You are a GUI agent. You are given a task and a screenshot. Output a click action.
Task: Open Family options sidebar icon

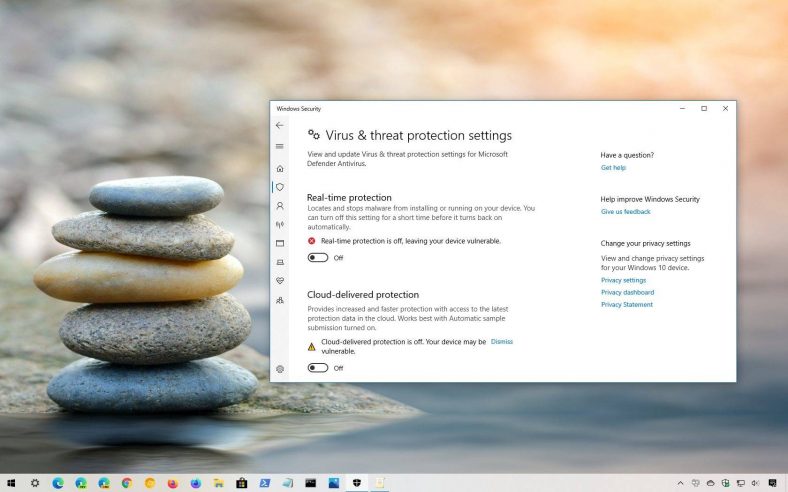pos(280,300)
